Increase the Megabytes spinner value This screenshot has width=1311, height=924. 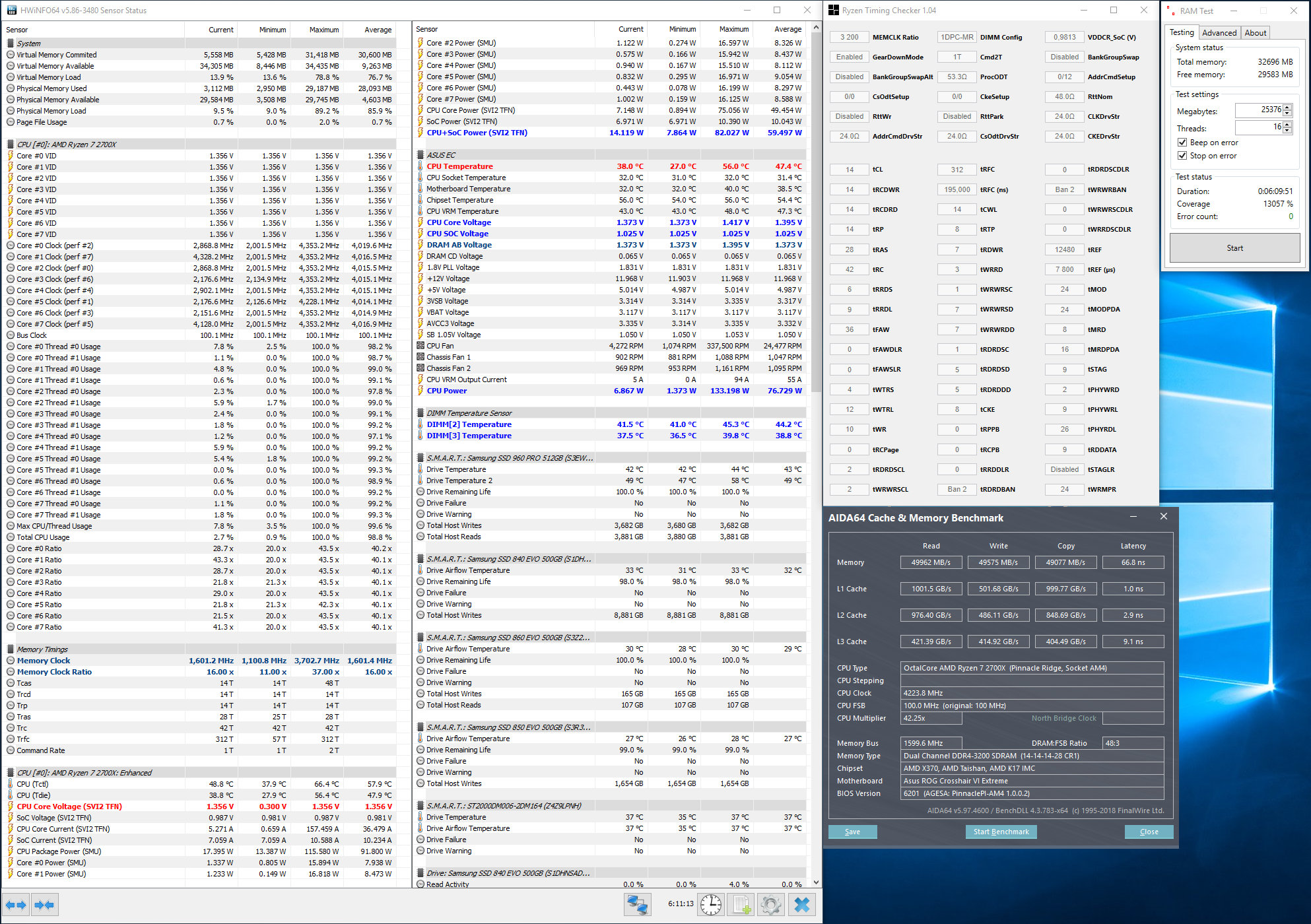(1287, 107)
